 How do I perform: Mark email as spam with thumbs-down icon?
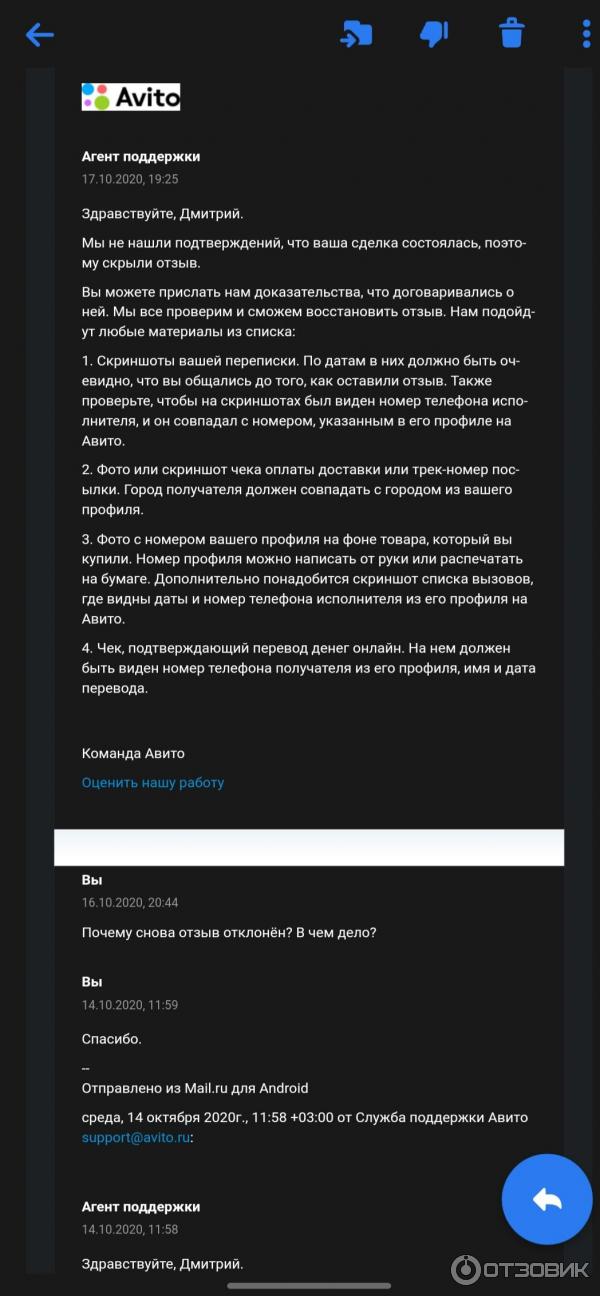click(x=434, y=34)
